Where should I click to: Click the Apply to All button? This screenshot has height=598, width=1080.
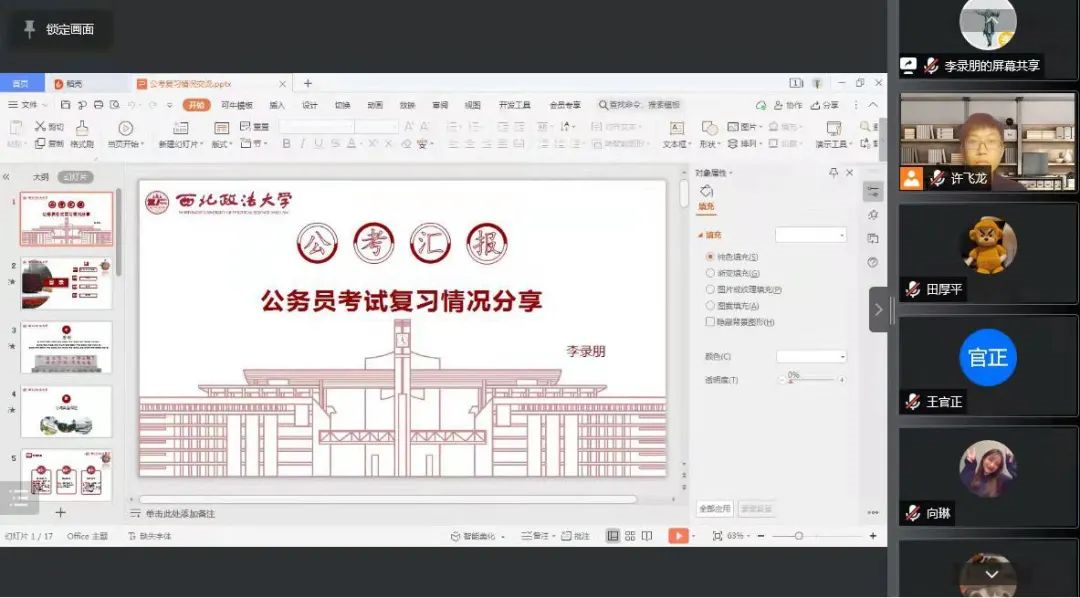click(714, 508)
